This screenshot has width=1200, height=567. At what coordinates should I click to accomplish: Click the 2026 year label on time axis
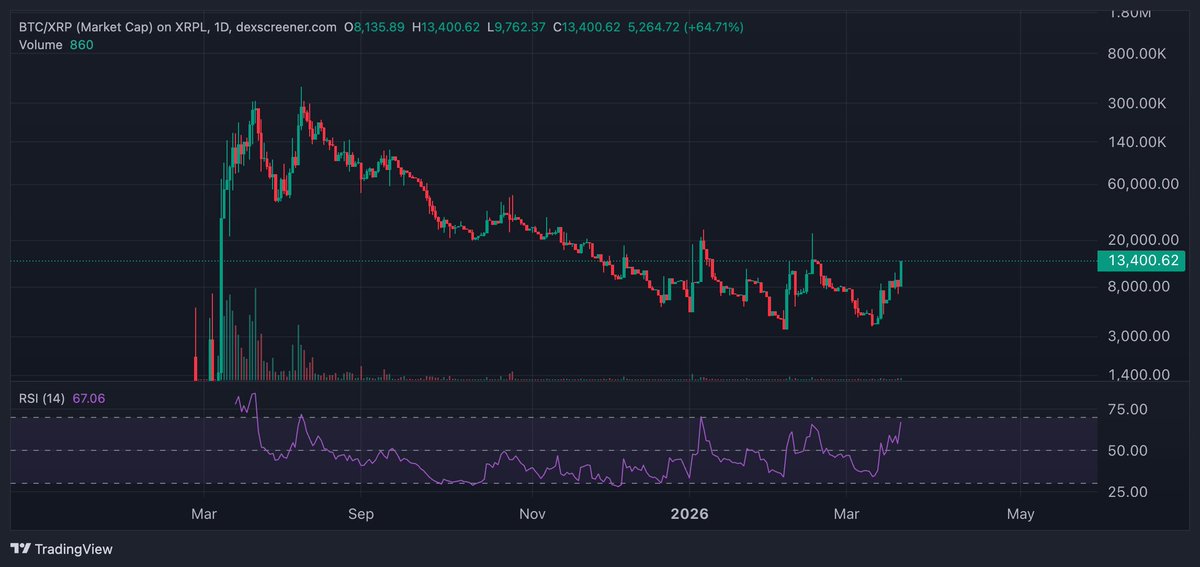(x=689, y=514)
